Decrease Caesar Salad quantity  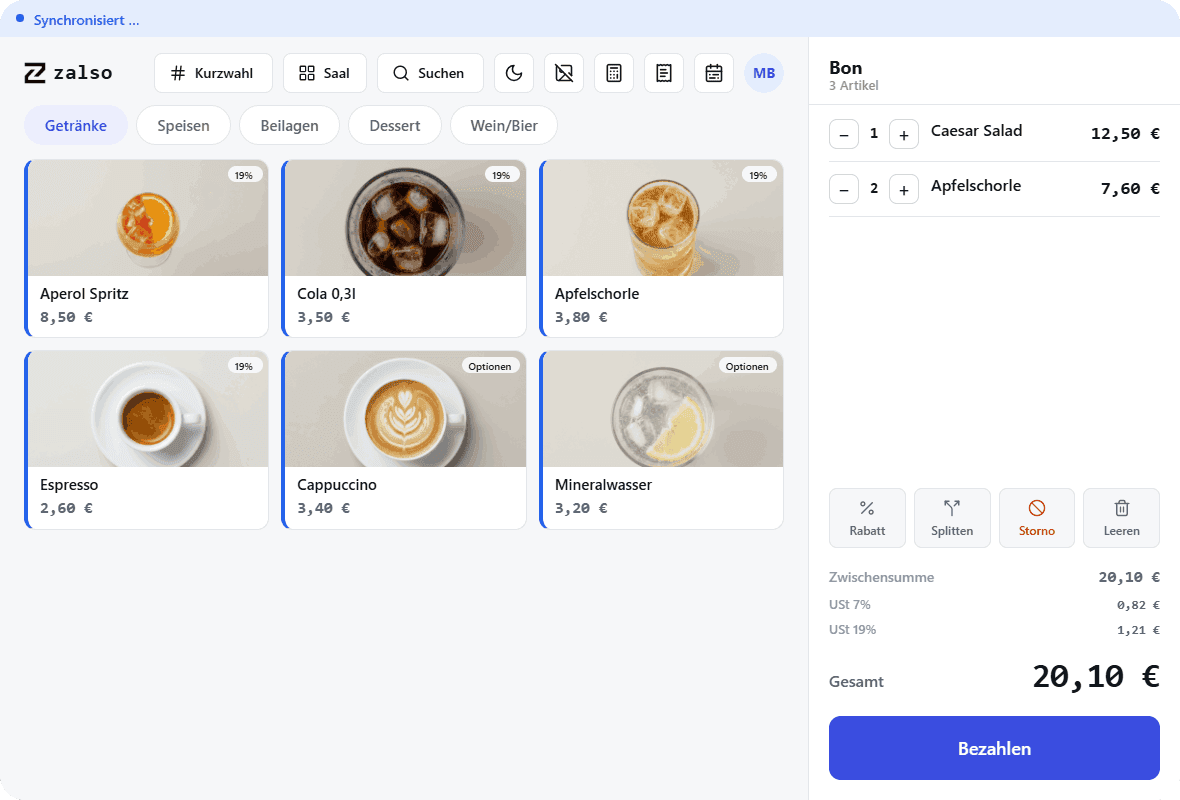844,135
